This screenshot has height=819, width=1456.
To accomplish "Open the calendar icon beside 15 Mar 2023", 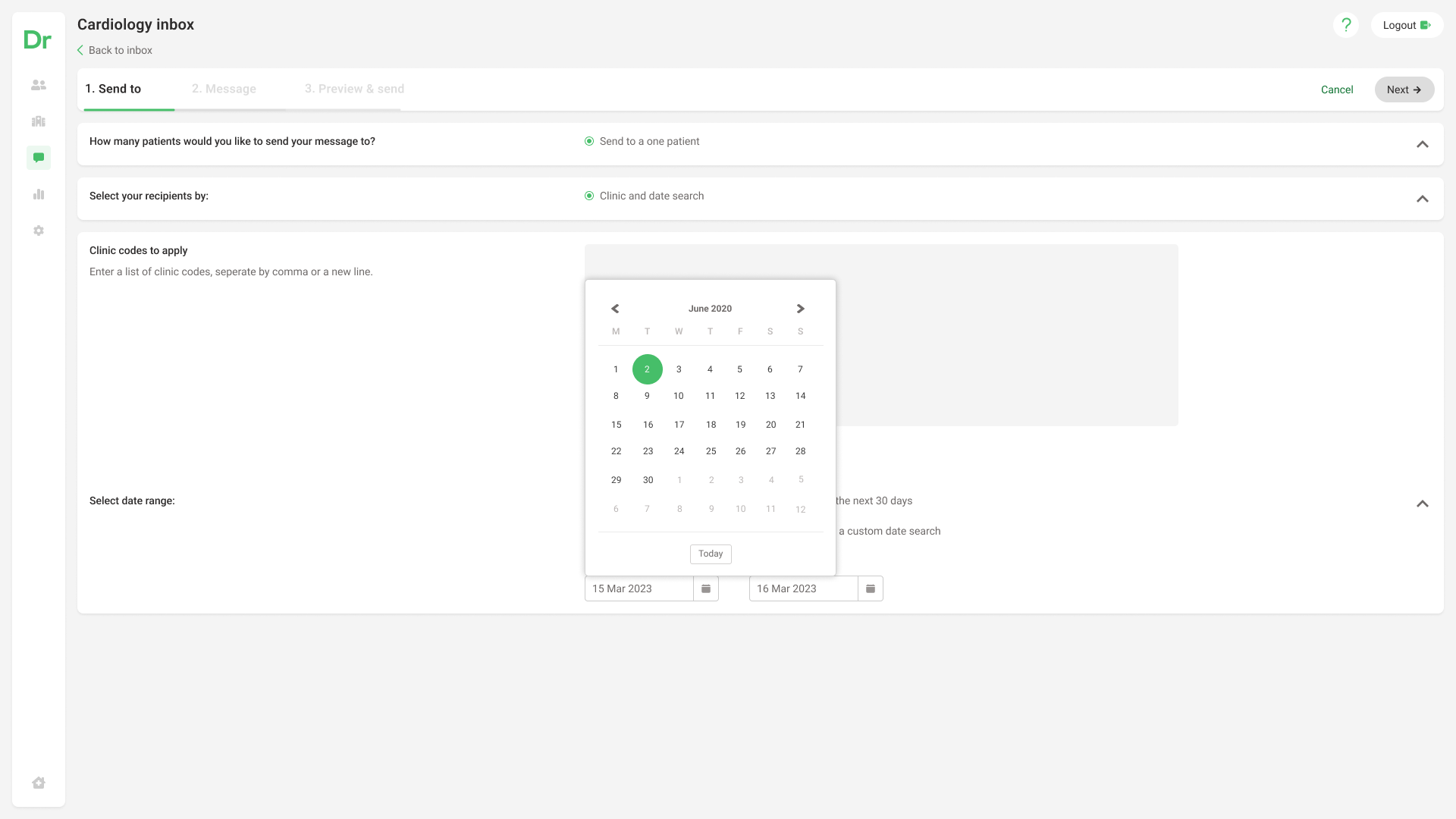I will coord(705,588).
